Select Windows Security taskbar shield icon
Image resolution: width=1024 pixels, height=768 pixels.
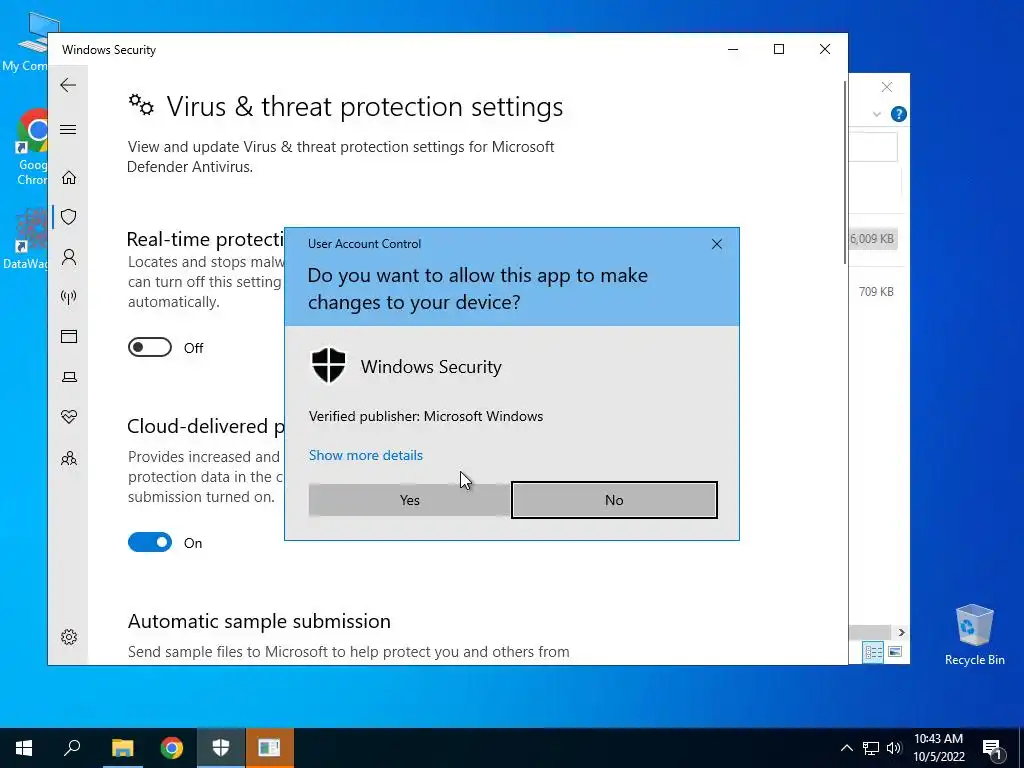point(221,748)
